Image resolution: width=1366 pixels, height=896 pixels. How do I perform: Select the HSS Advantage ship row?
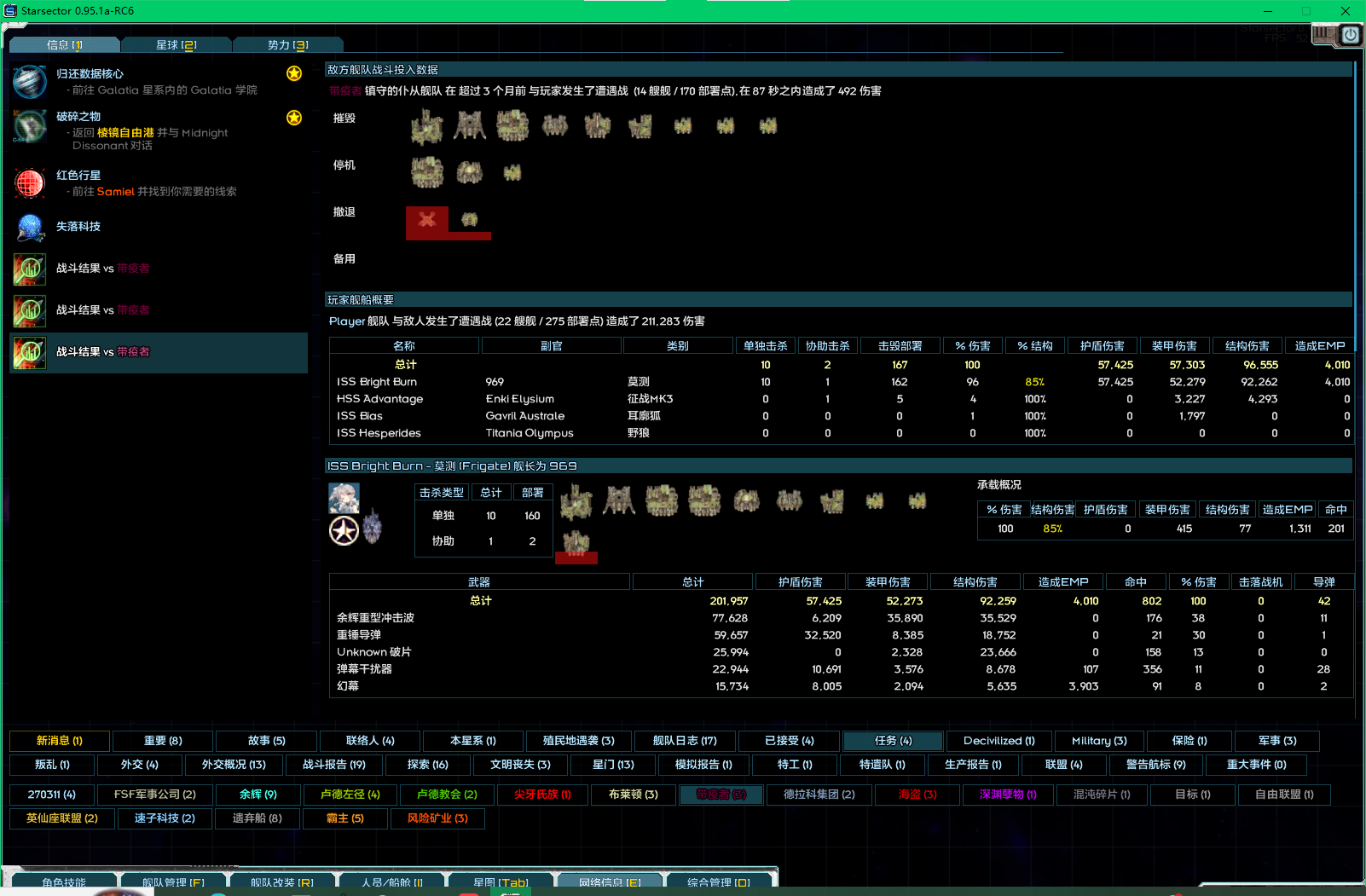(x=379, y=399)
